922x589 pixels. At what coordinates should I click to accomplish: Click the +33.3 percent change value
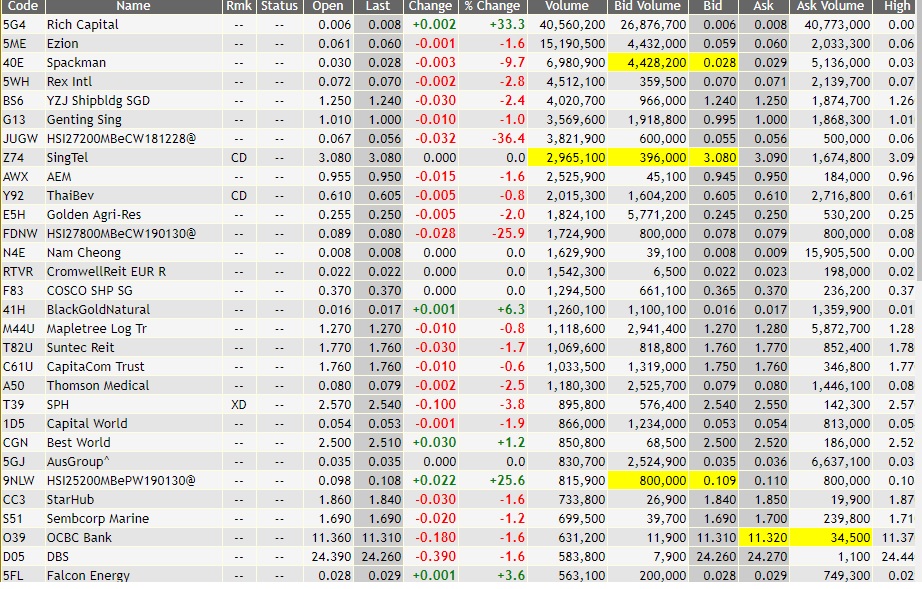coord(507,25)
